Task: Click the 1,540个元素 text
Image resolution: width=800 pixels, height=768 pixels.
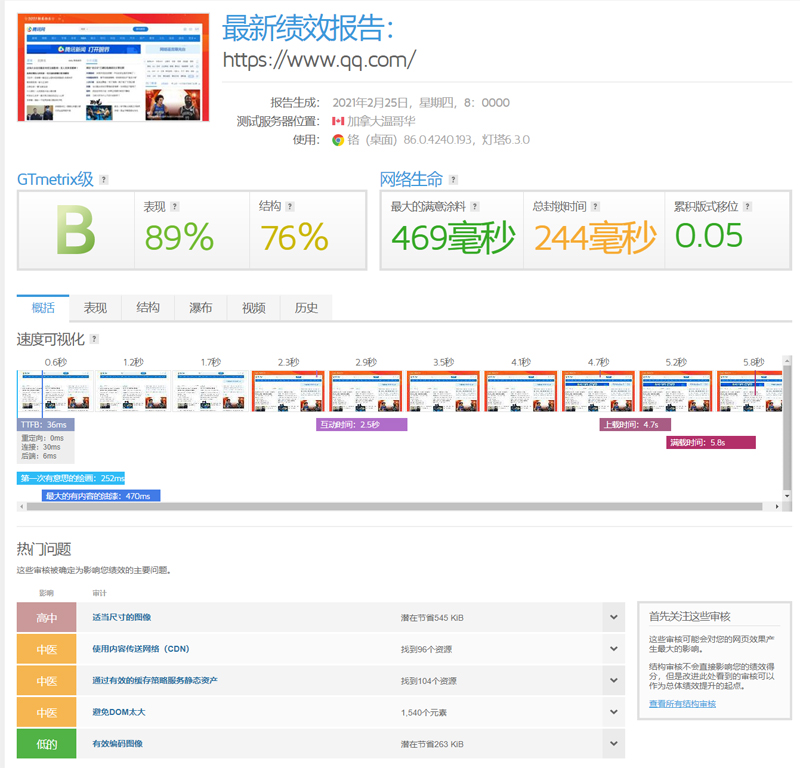Action: click(x=423, y=713)
